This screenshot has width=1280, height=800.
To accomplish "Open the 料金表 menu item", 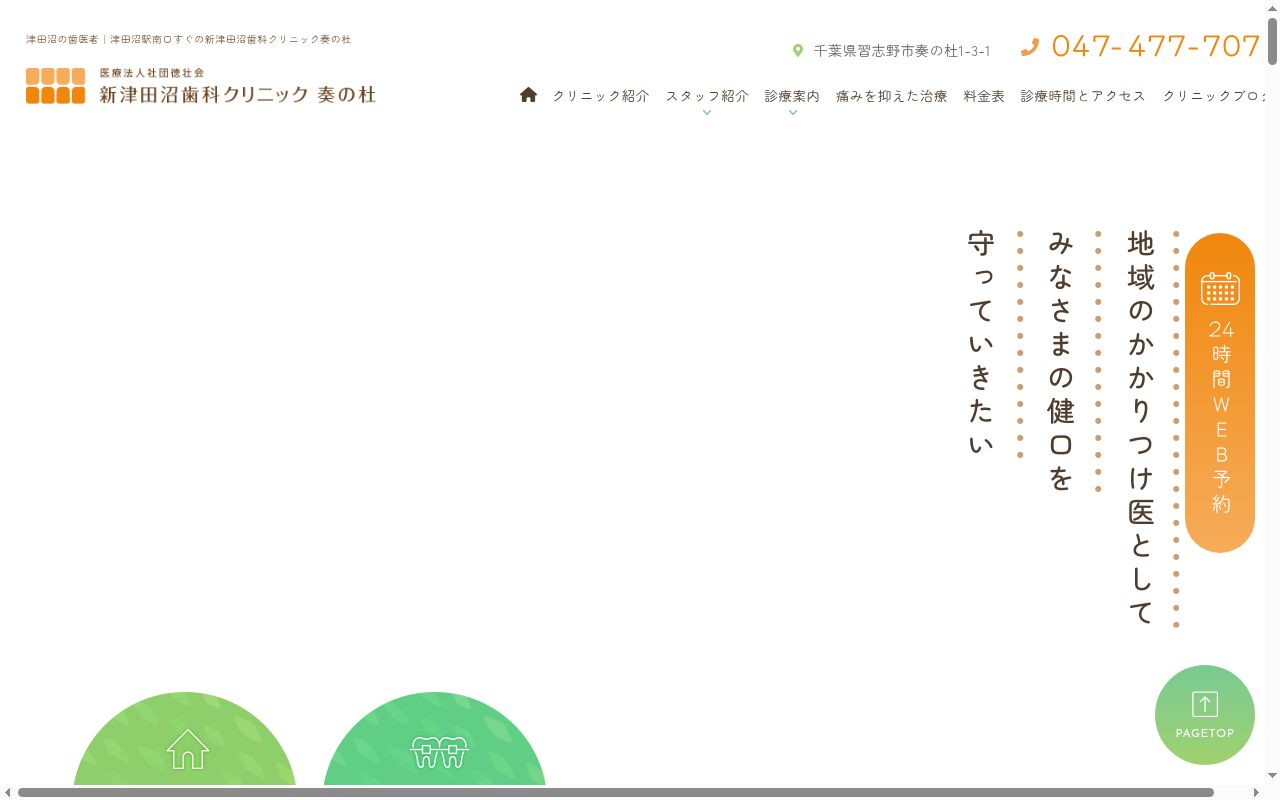I will 984,96.
